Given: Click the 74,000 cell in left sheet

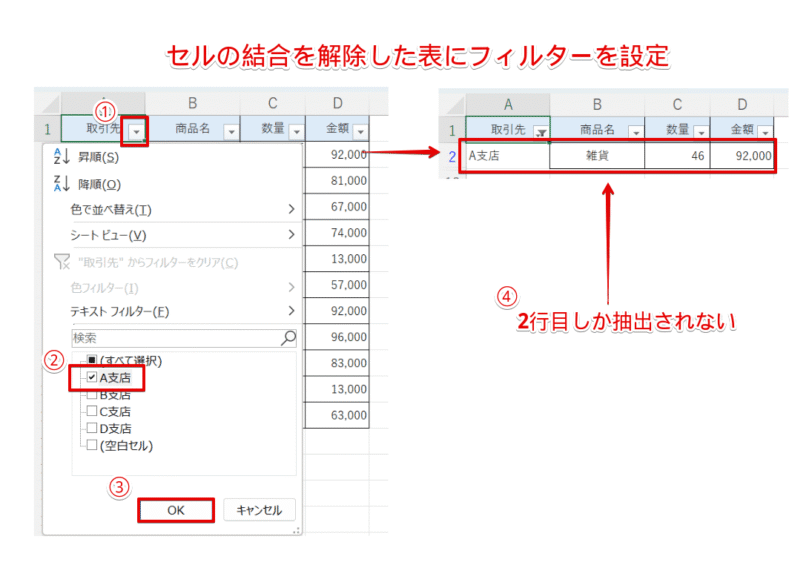Looking at the screenshot, I should [x=337, y=233].
